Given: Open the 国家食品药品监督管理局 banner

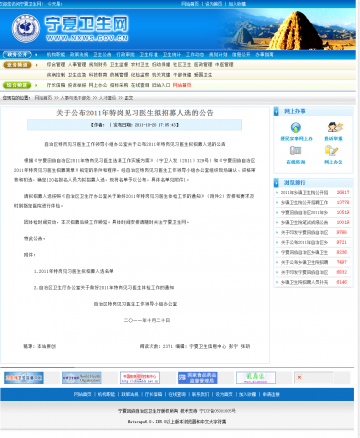Looking at the screenshot, I should pos(198,378).
